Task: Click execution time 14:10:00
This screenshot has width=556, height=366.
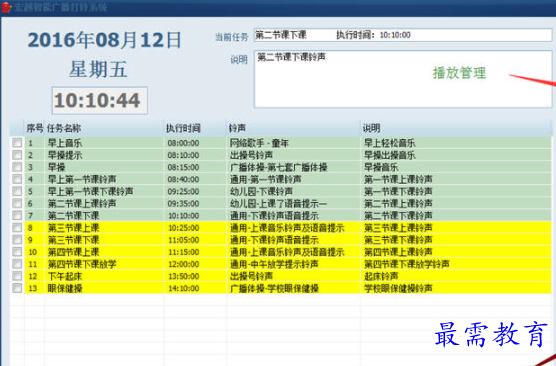Action: (x=183, y=288)
